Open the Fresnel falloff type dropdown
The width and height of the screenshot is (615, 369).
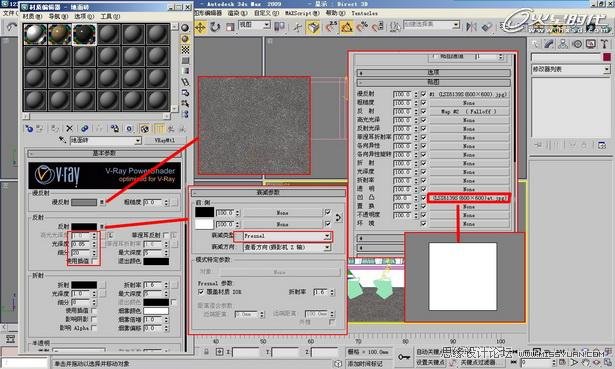point(327,236)
